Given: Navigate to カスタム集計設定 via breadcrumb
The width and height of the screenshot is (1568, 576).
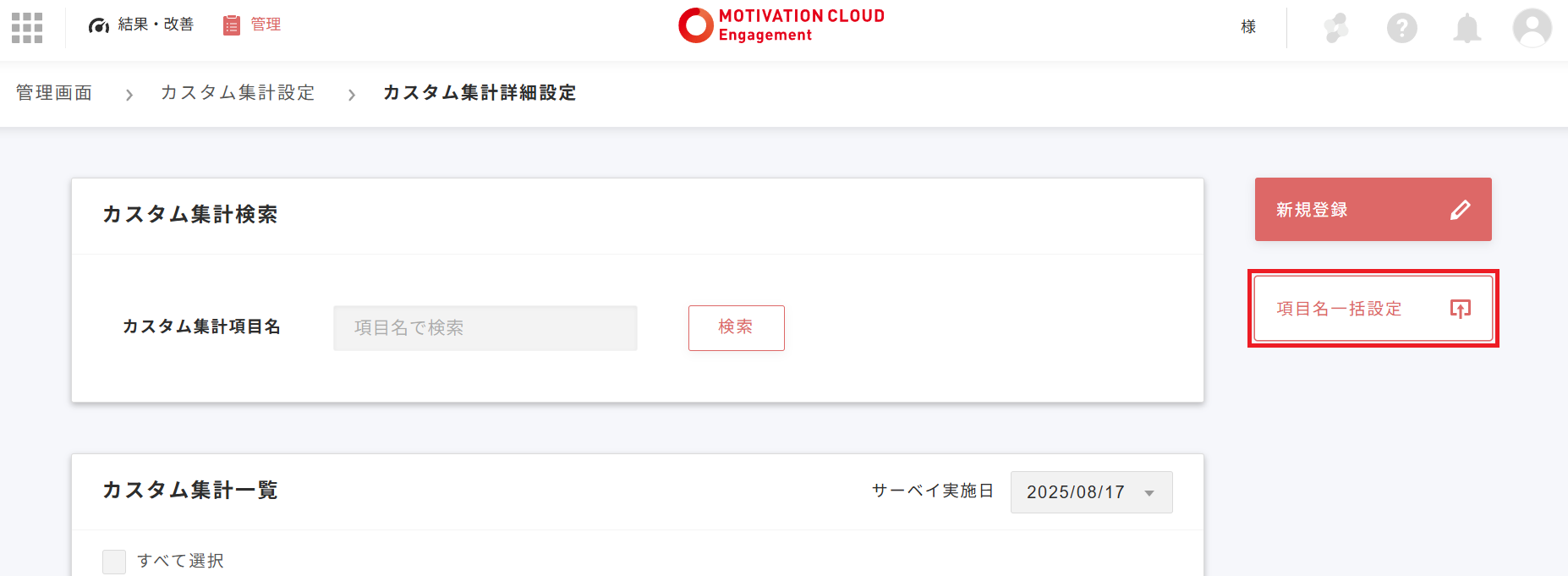Looking at the screenshot, I should pyautogui.click(x=237, y=93).
